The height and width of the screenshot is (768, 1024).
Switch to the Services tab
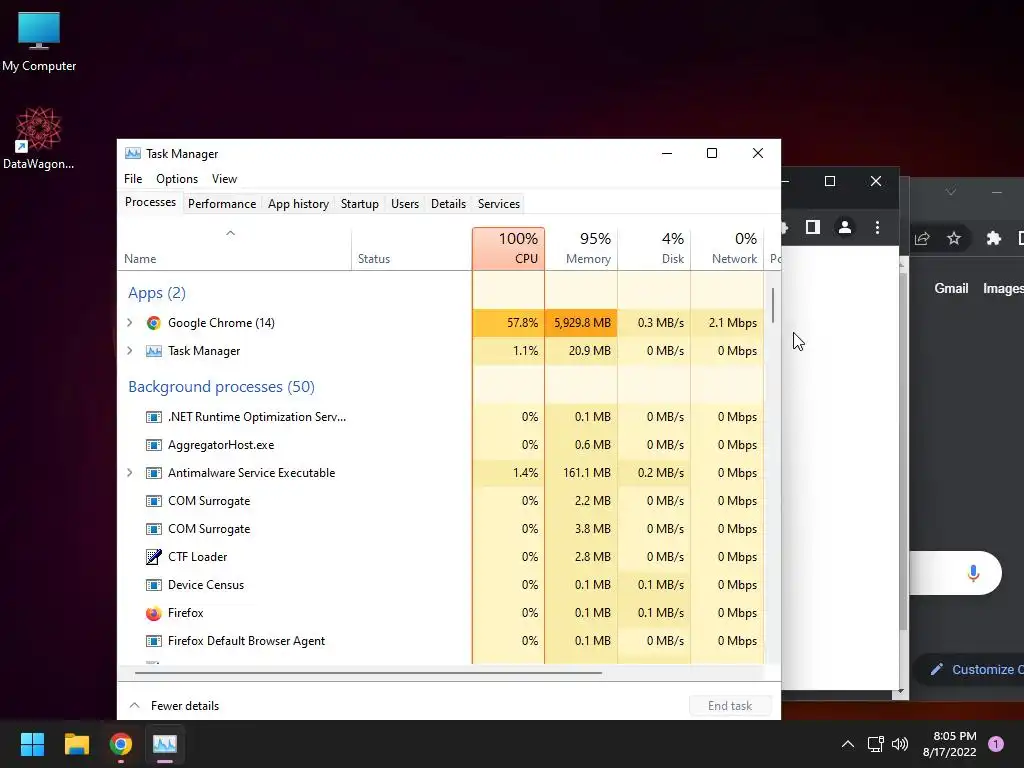tap(499, 204)
